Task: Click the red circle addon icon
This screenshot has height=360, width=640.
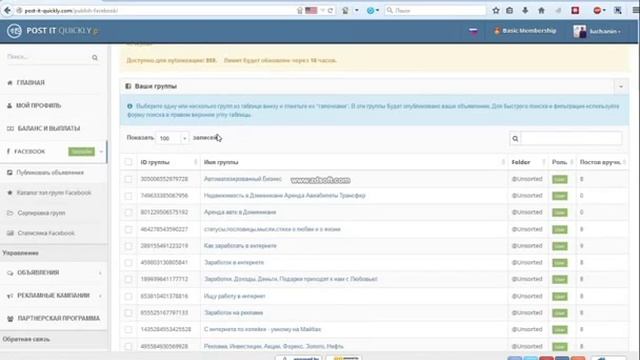Action: click(x=597, y=11)
